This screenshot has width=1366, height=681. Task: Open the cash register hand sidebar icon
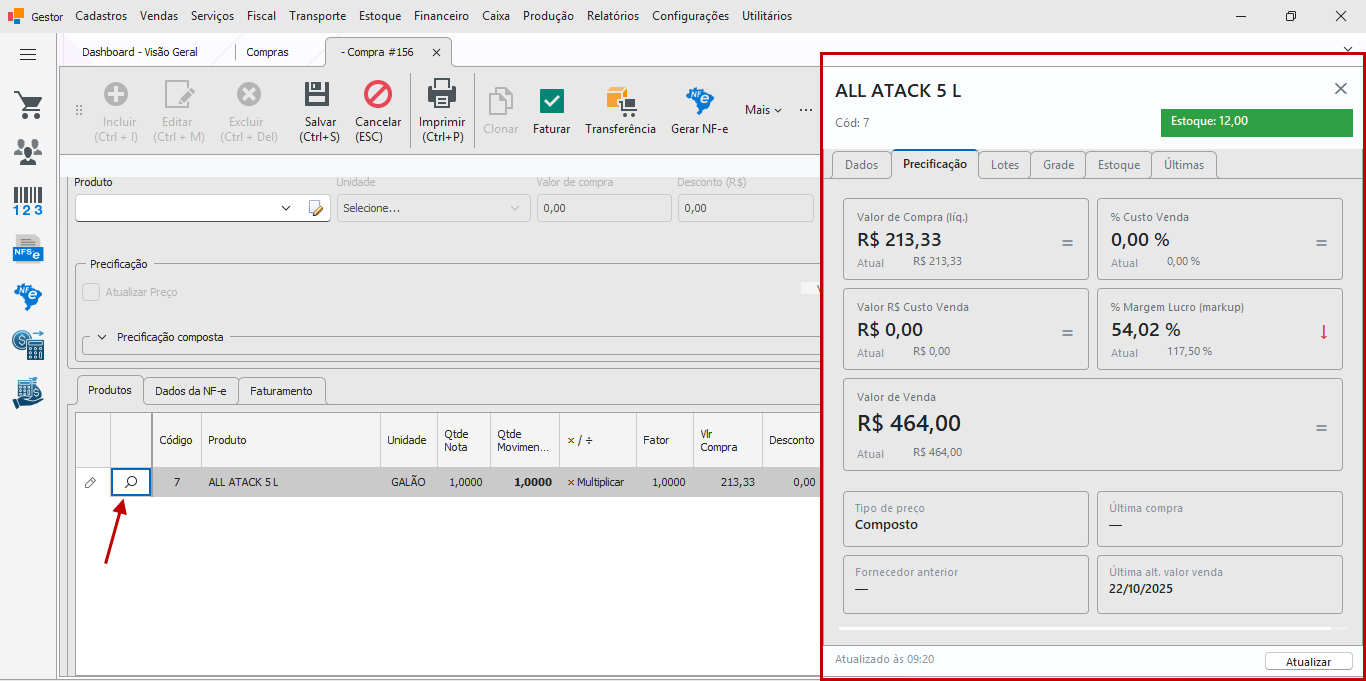pos(28,392)
